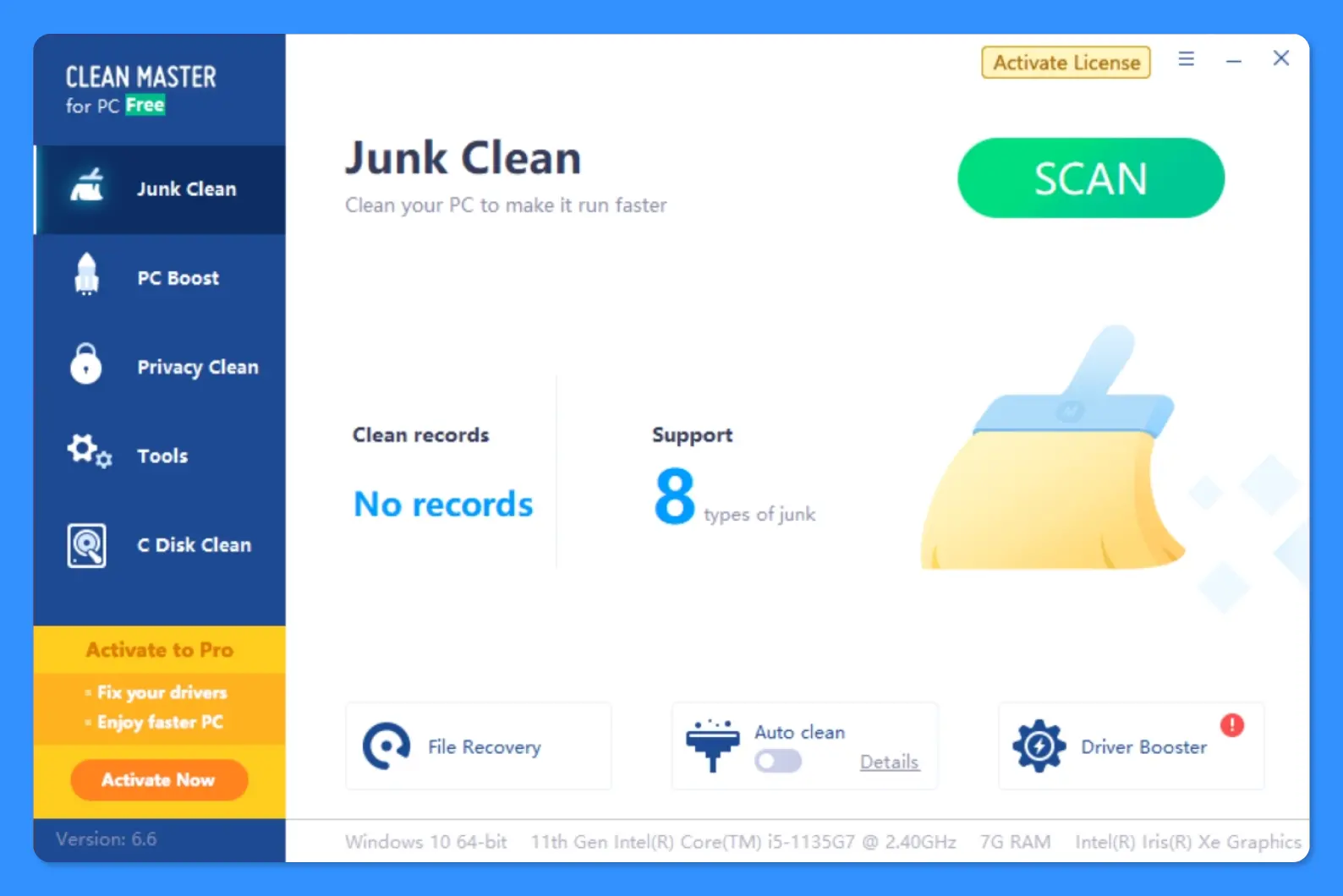This screenshot has height=896, width=1343.
Task: Close the Clean Master window
Action: pos(1281,58)
